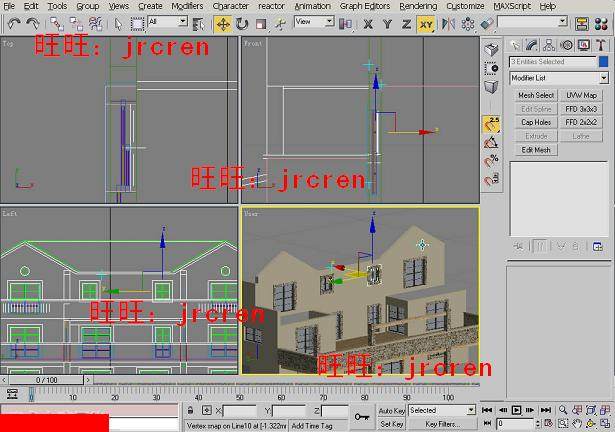
Task: Click the Align tool icon
Action: (x=487, y=24)
